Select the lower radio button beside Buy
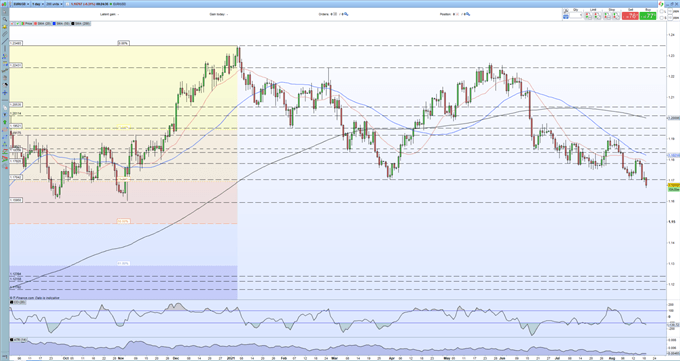This screenshot has height=361, width=680. click(661, 18)
